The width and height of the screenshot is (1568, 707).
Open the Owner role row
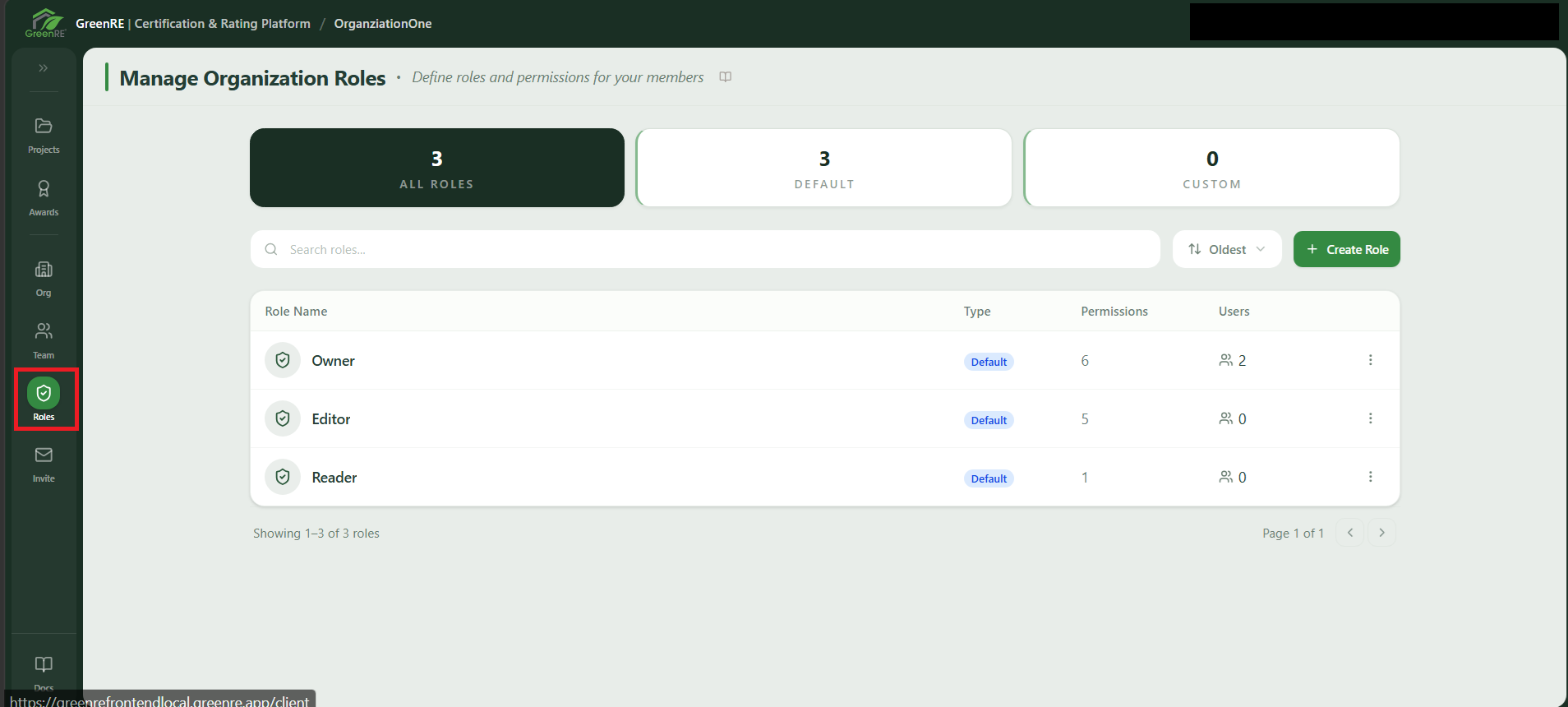tap(825, 360)
